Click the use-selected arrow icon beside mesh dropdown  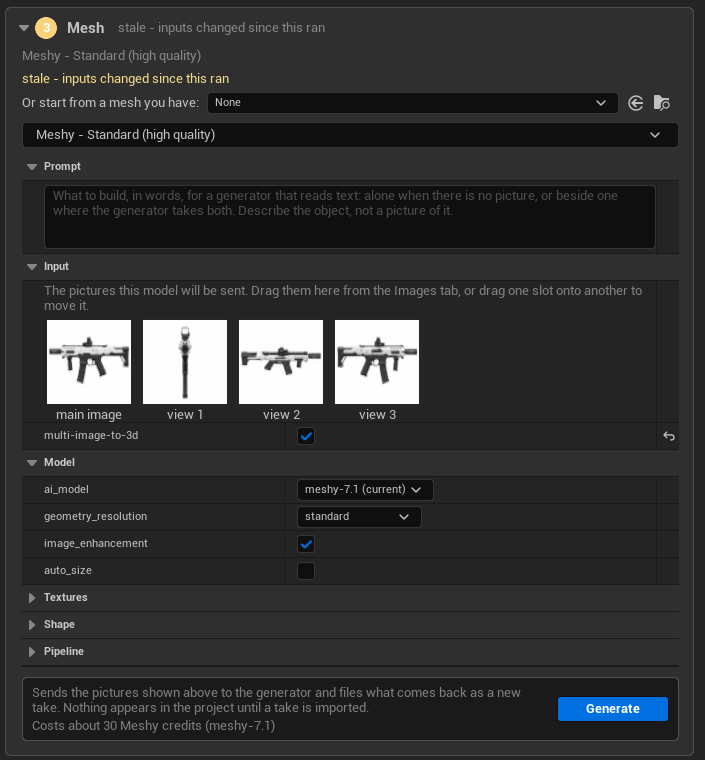tap(635, 103)
